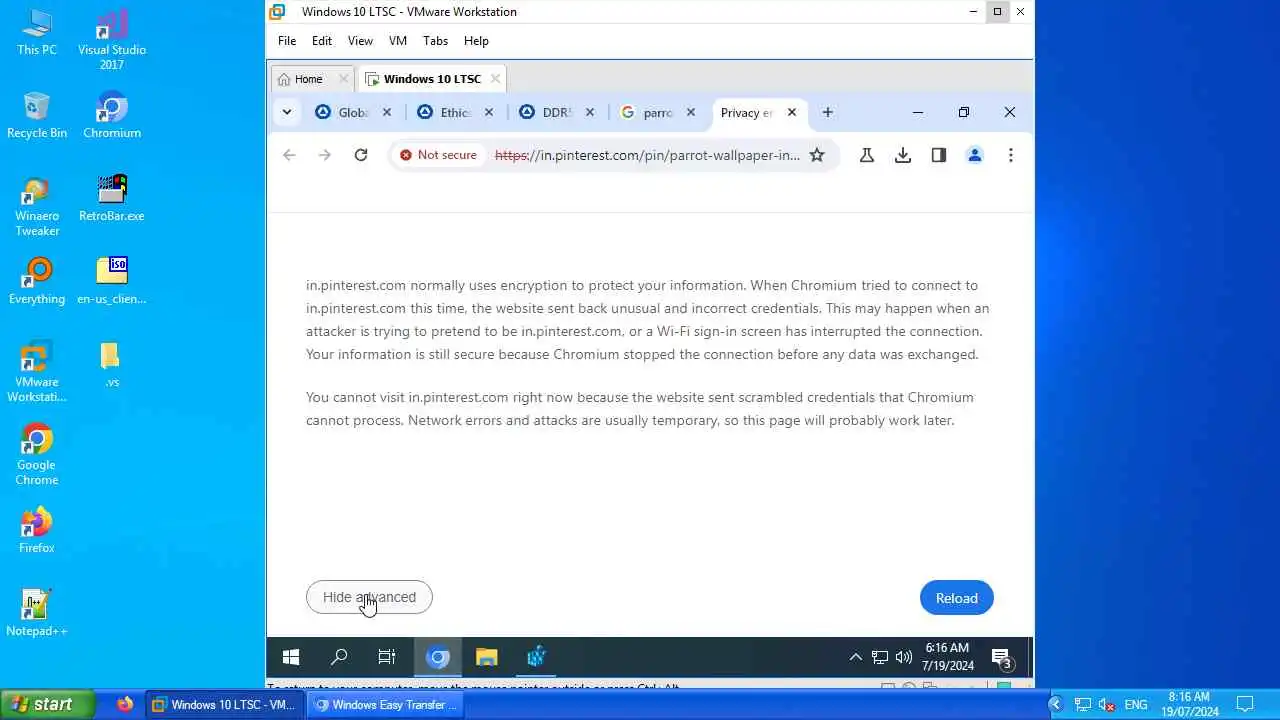Open guest notification center with 3 badge
This screenshot has height=720, width=1280.
point(1002,657)
